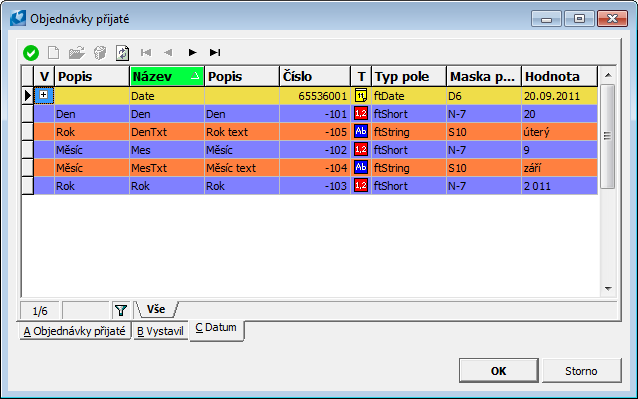Click the open folder toolbar icon
The height and width of the screenshot is (399, 638).
76,52
